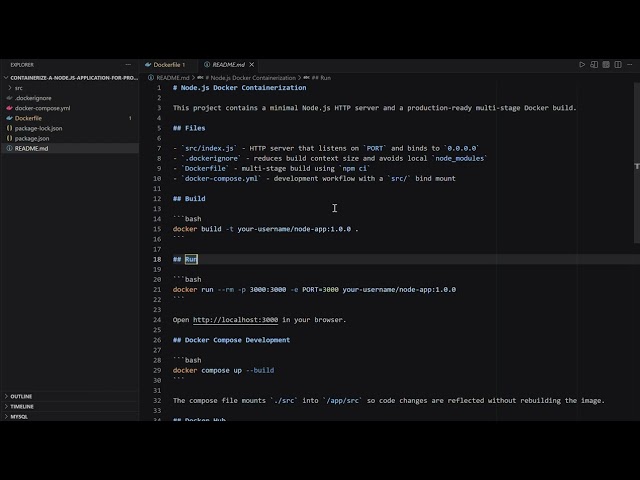
Task: Expand the src folder
Action: pyautogui.click(x=69, y=88)
